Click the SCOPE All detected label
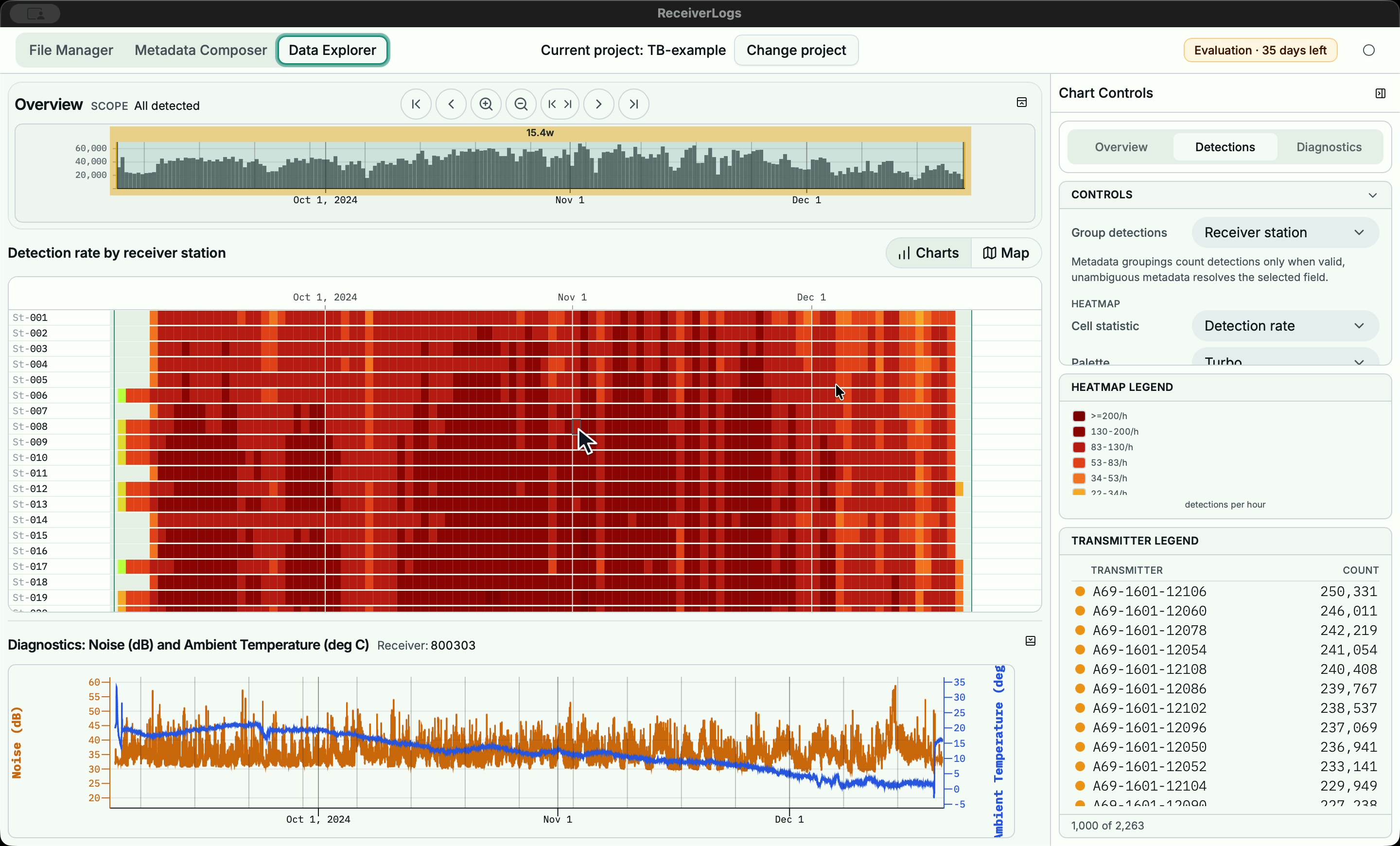The image size is (1400, 846). coord(145,106)
